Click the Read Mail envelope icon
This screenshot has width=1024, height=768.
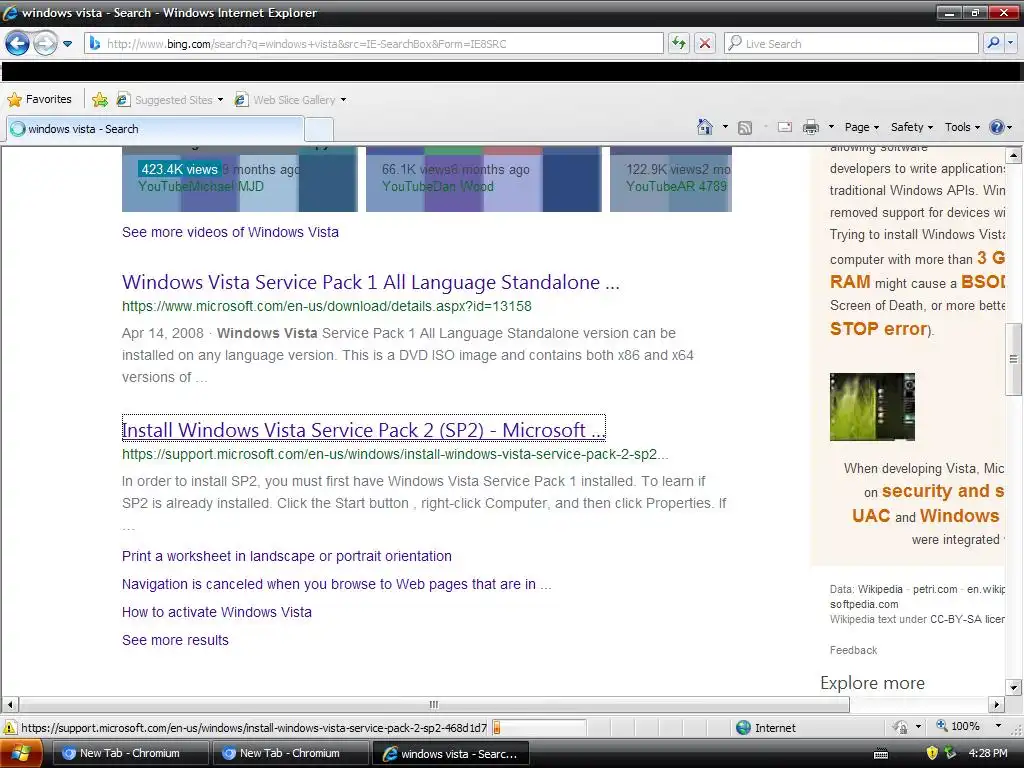tap(785, 127)
